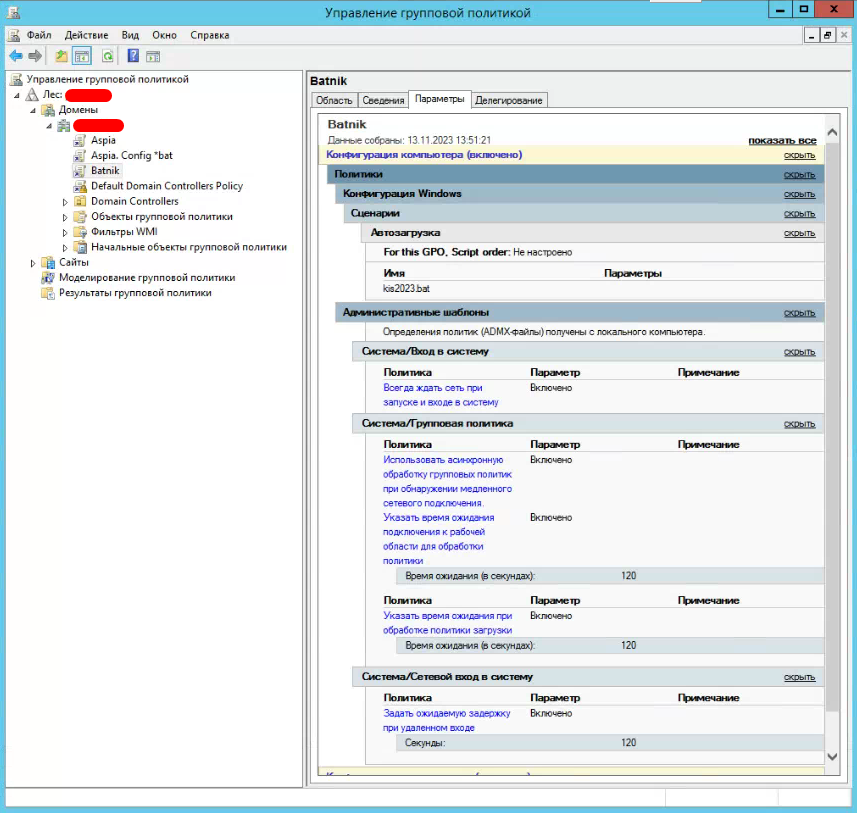Screen dimensions: 857x813
Task: Click the показать все link
Action: click(x=782, y=141)
